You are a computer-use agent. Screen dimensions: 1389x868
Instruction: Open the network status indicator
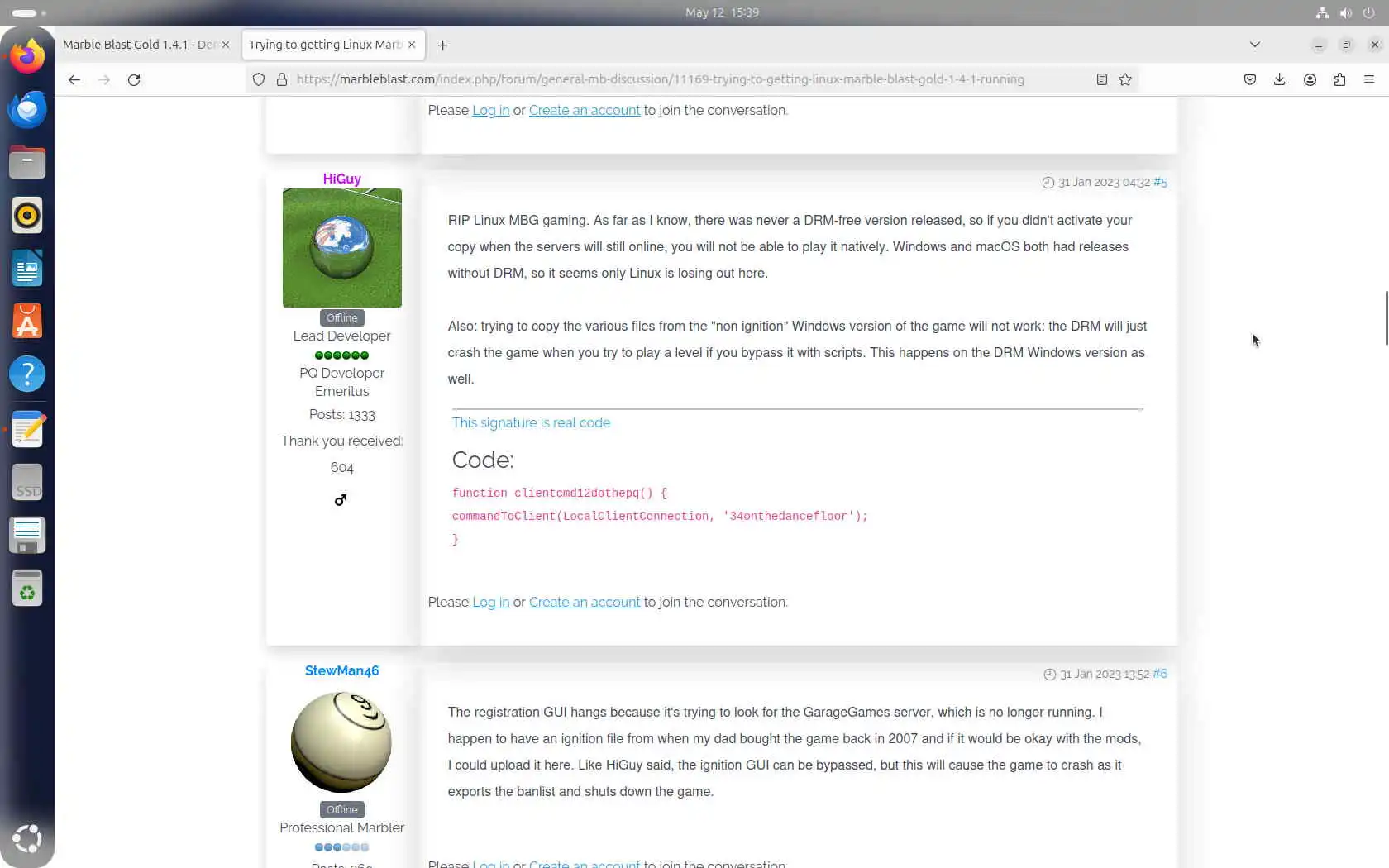pyautogui.click(x=1322, y=12)
